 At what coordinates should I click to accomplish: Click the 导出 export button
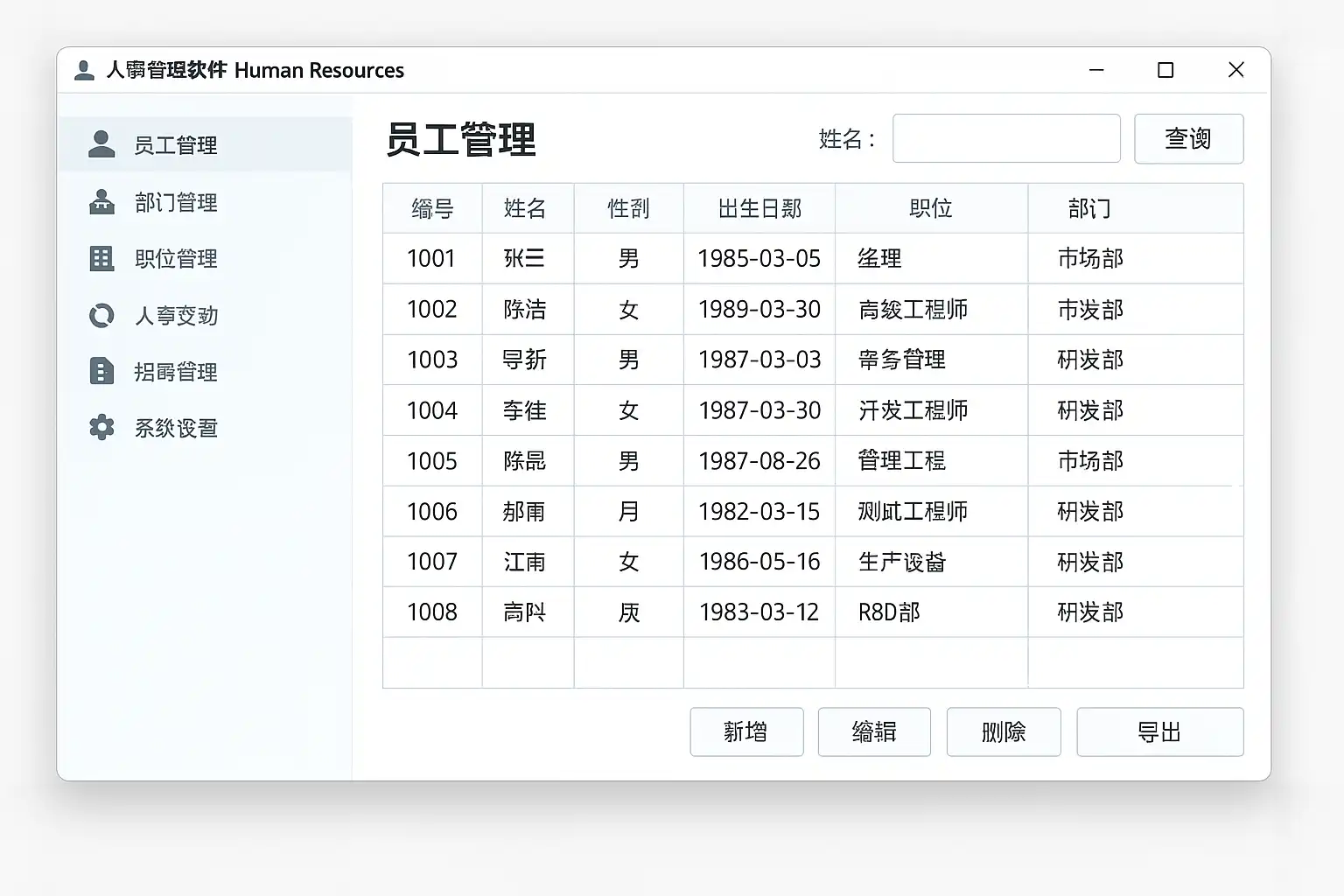pos(1159,731)
